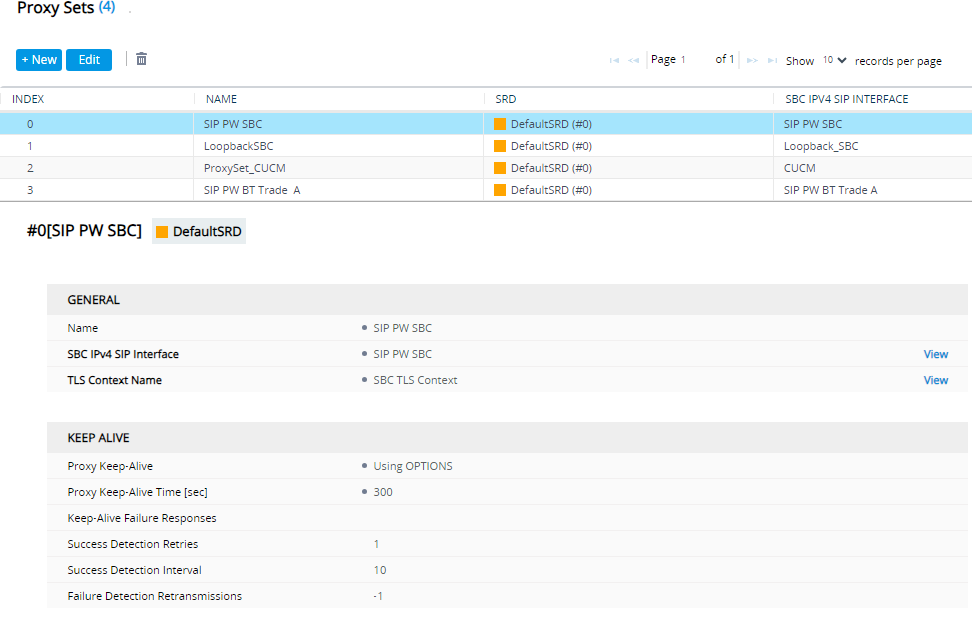
Task: Sort table by INDEX column header
Action: [28, 99]
